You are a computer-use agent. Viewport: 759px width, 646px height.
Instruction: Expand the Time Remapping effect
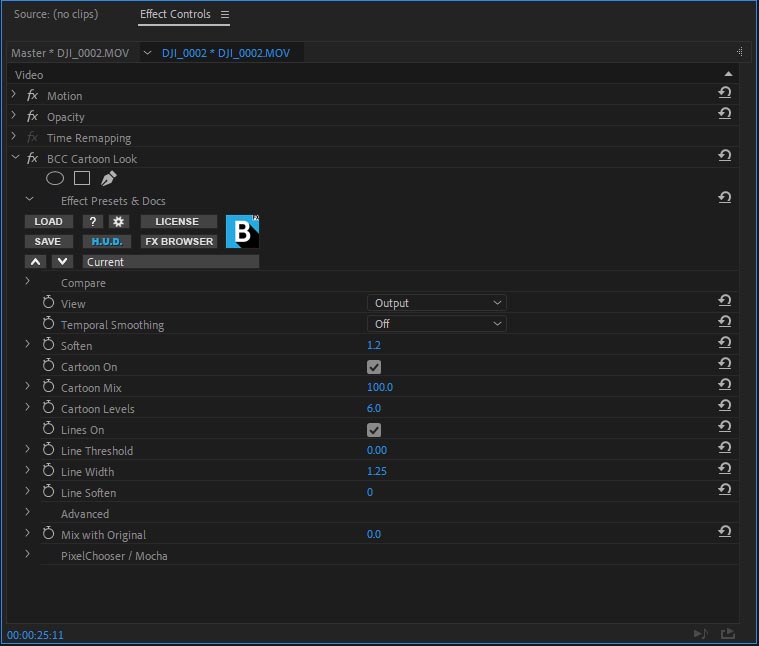click(x=14, y=136)
